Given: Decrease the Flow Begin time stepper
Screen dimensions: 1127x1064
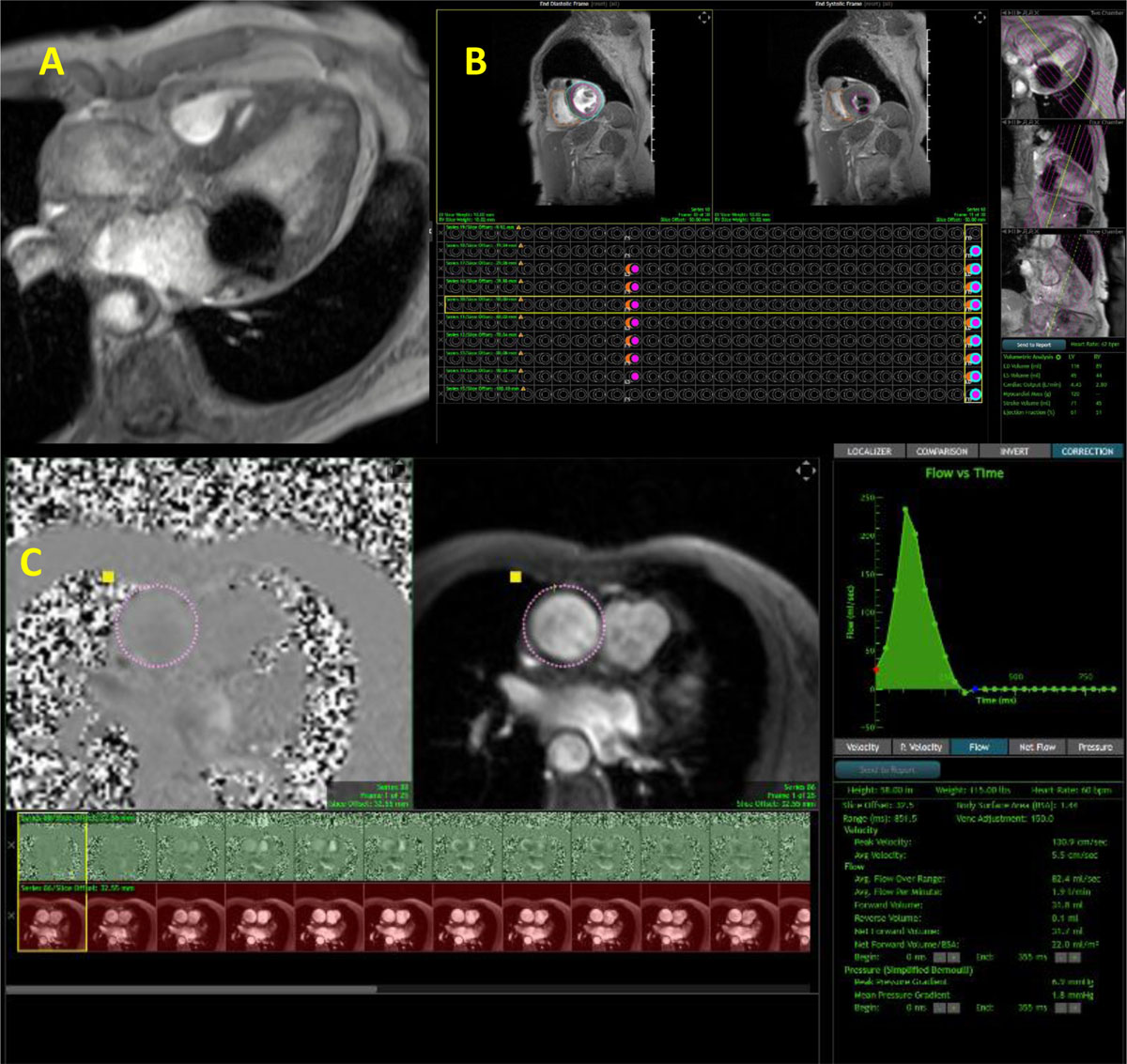Looking at the screenshot, I should coord(939,957).
